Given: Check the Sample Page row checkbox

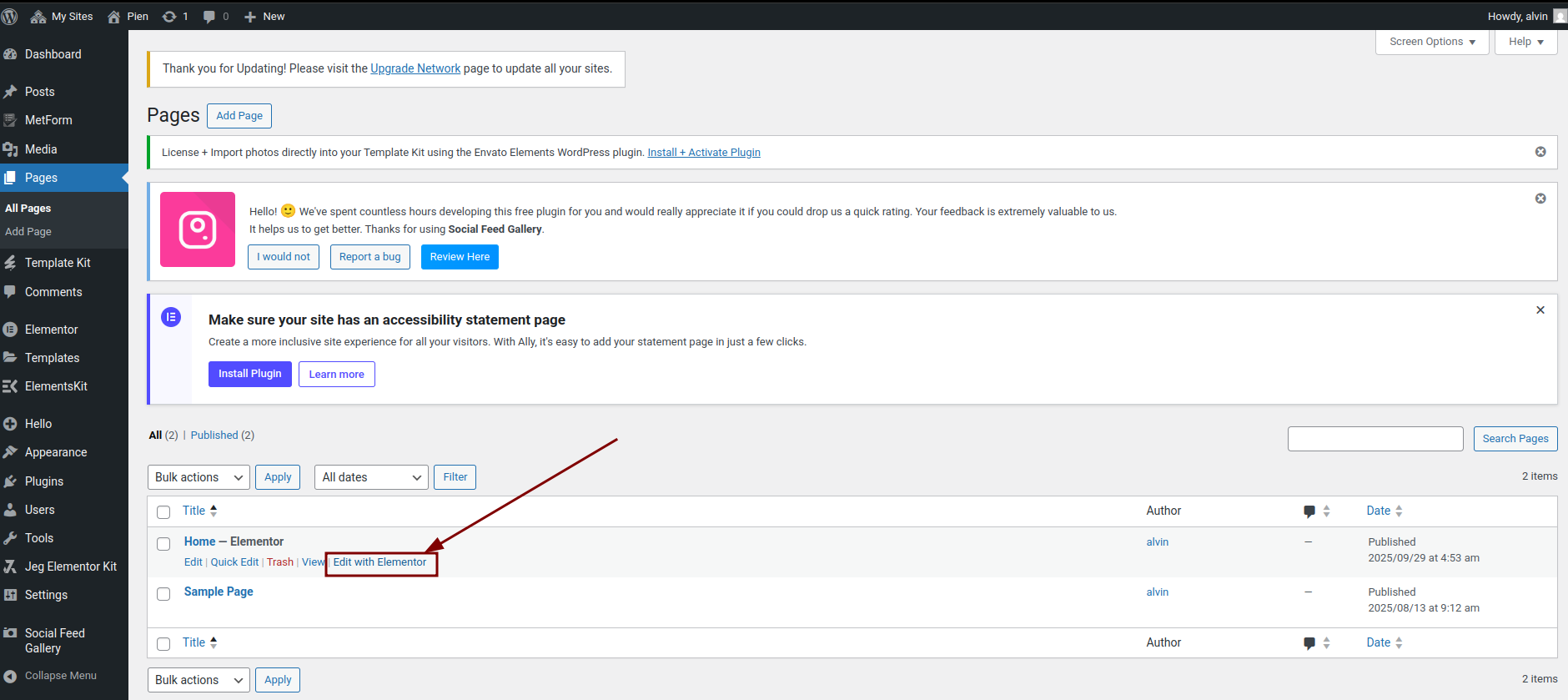Looking at the screenshot, I should (163, 594).
